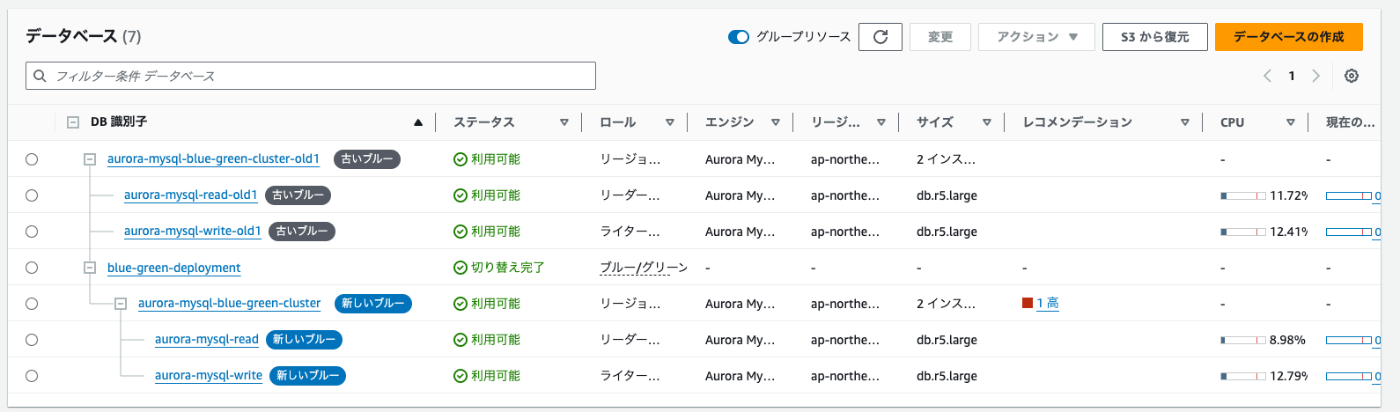Image resolution: width=1400 pixels, height=412 pixels.
Task: Click the refresh icon button
Action: tap(880, 37)
